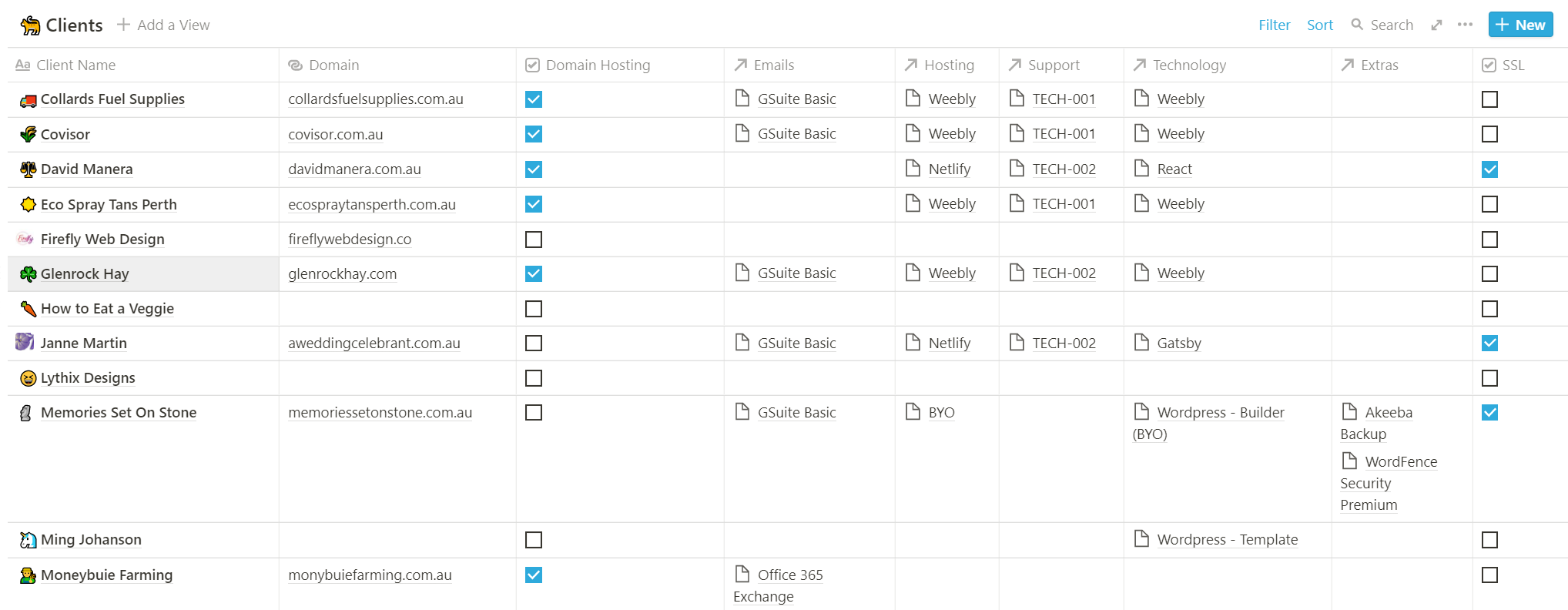
Task: Click the page icon beside WordFence Security Premium
Action: pyautogui.click(x=1349, y=461)
